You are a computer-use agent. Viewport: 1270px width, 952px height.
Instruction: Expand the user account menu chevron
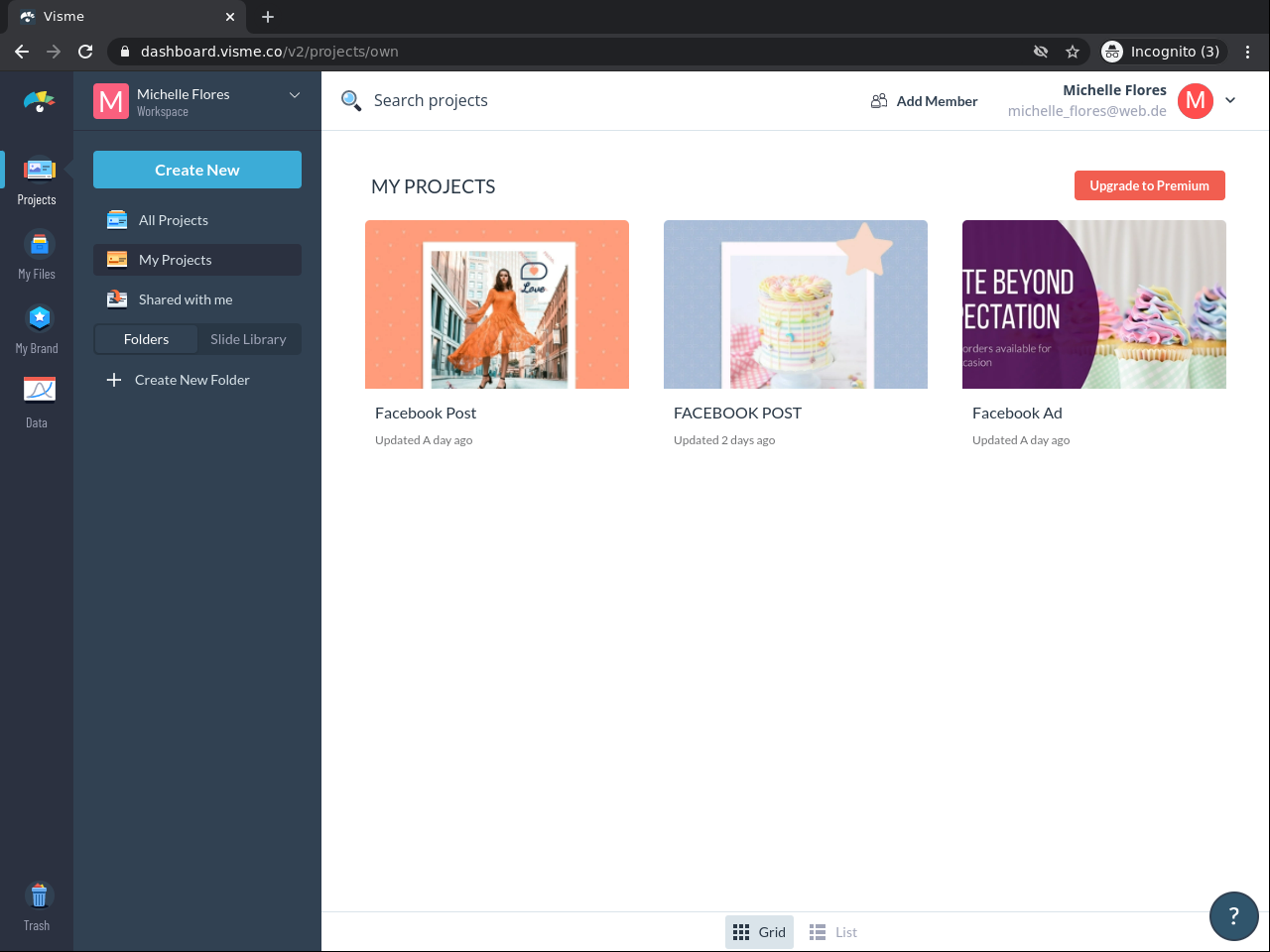(1230, 100)
